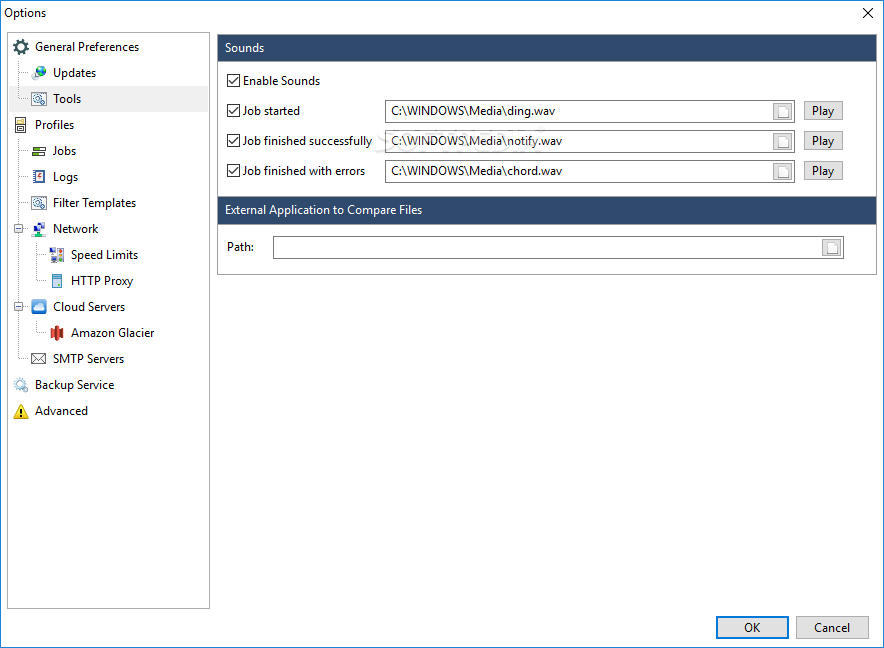Open the Updates settings page
This screenshot has height=648, width=884.
tap(74, 73)
